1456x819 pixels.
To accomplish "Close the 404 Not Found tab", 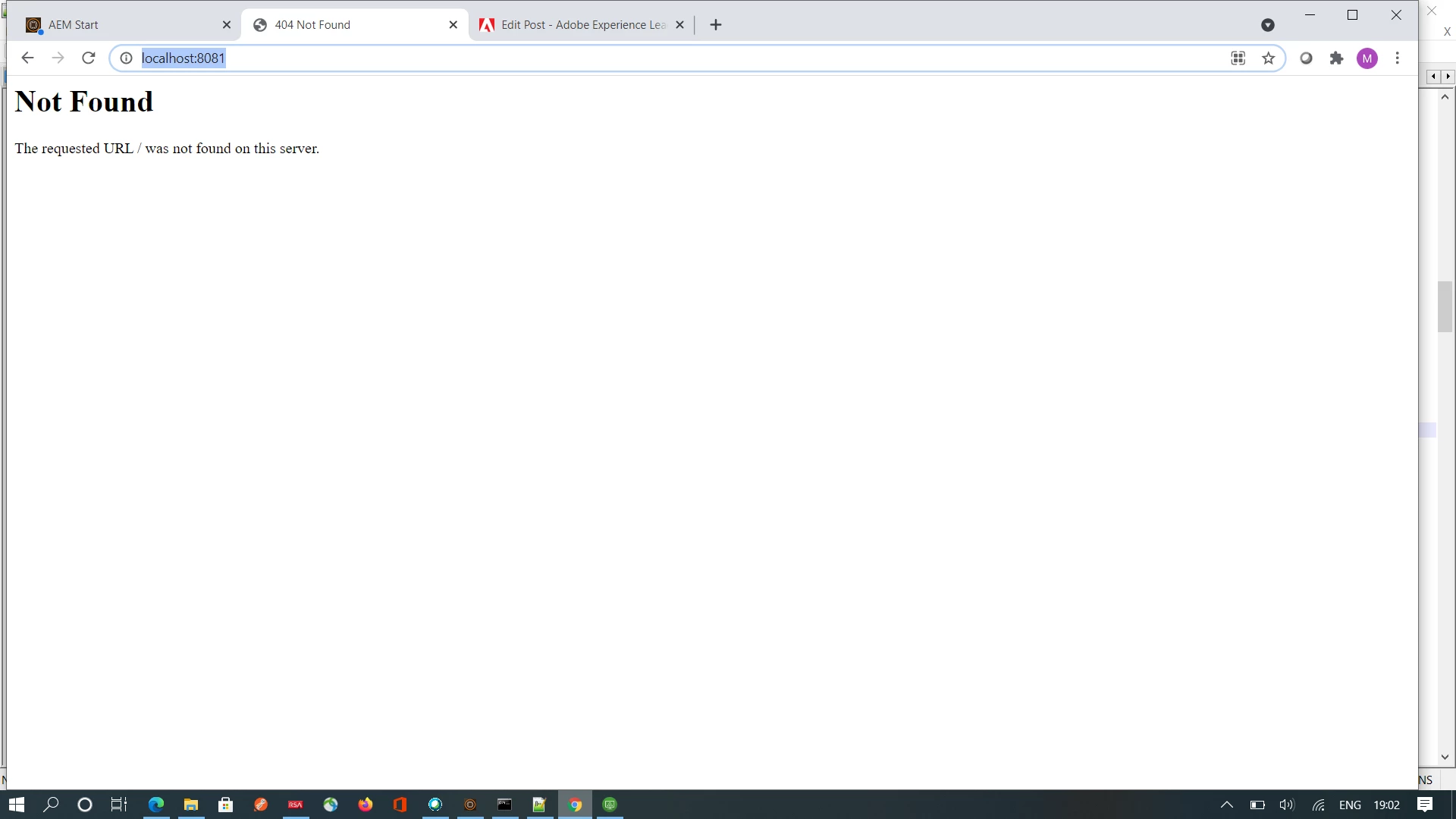I will (453, 25).
